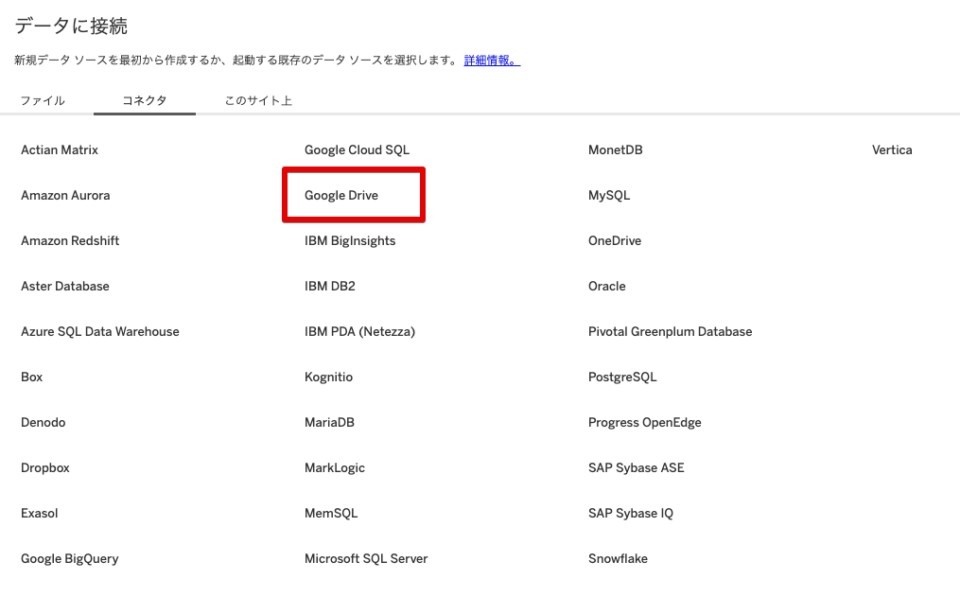Image resolution: width=960 pixels, height=597 pixels.
Task: Select the Actian Matrix connector
Action: click(59, 150)
